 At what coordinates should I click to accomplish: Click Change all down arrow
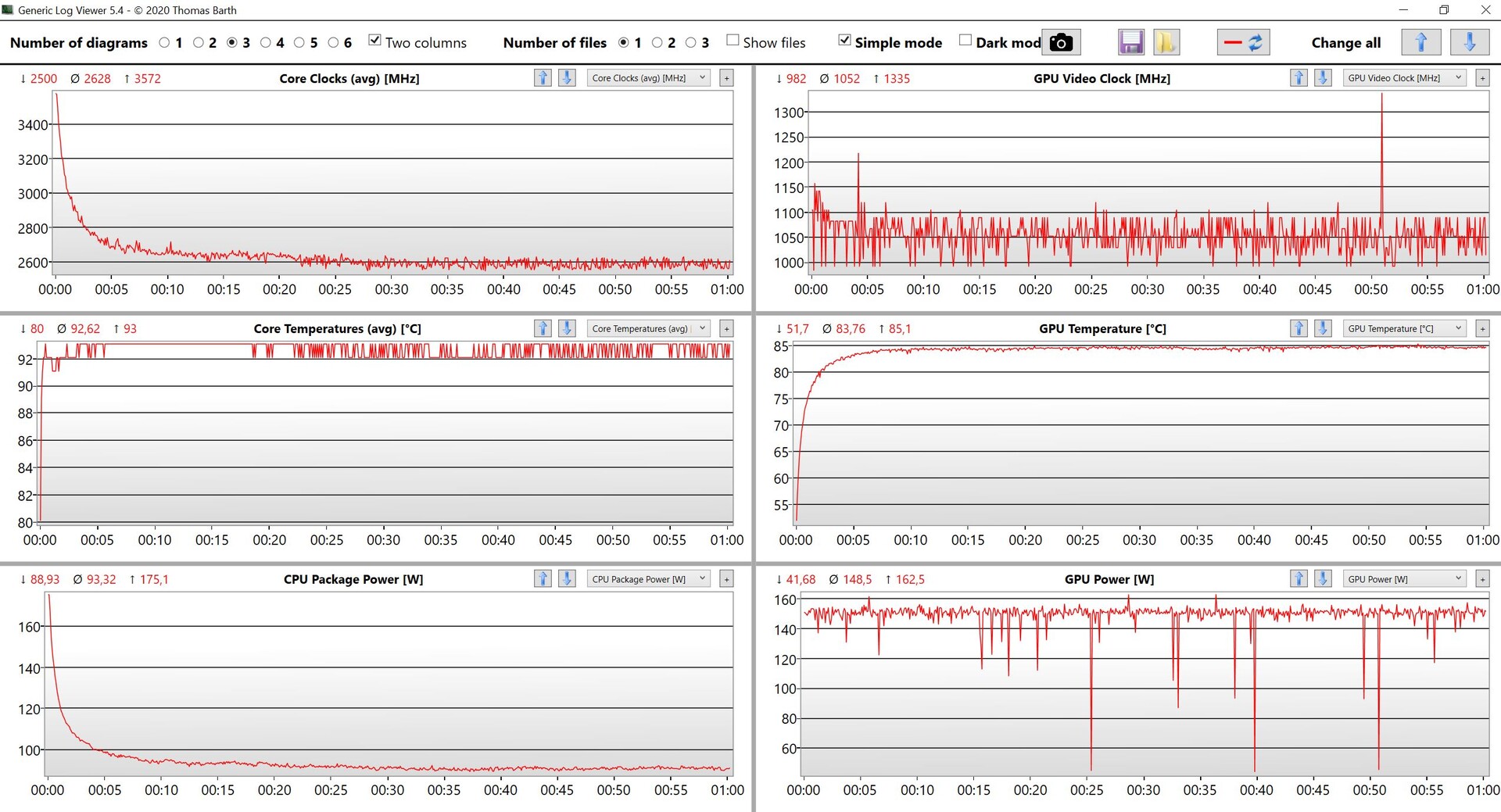click(x=1470, y=42)
